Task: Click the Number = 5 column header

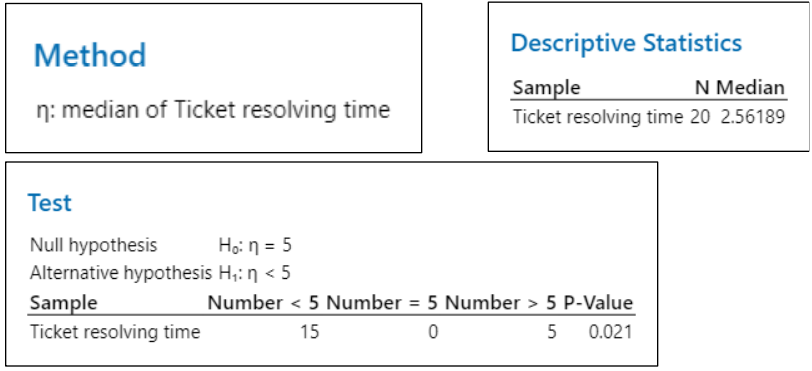Action: pos(382,303)
